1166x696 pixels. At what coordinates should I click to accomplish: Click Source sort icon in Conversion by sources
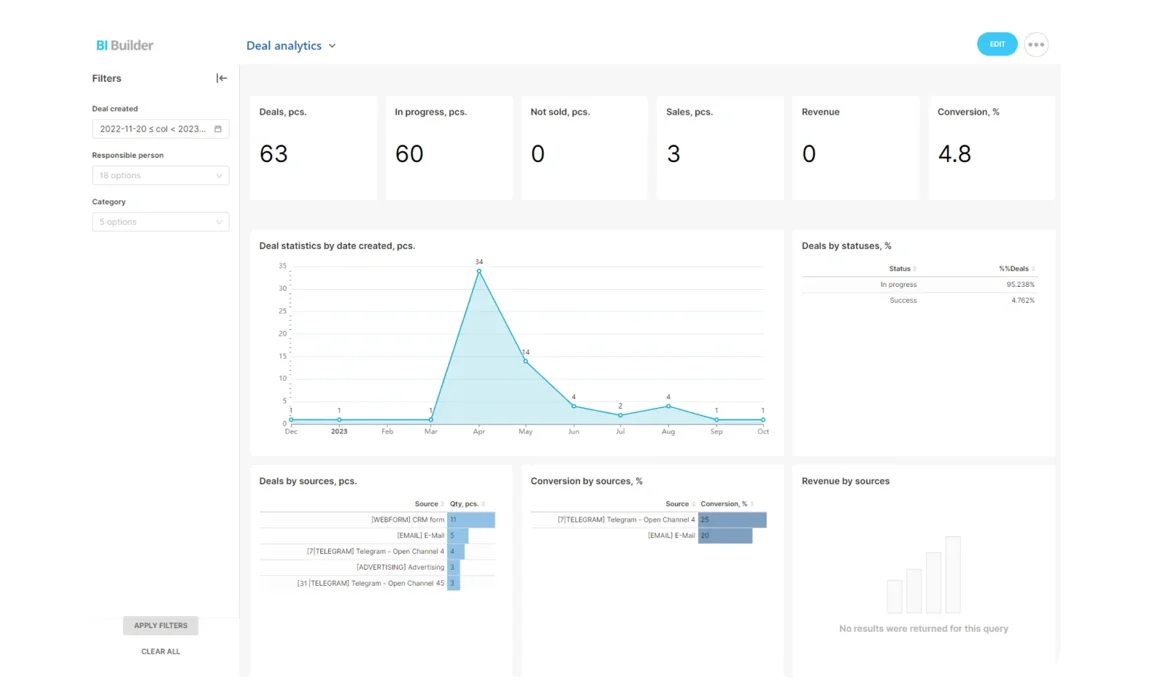tap(694, 504)
